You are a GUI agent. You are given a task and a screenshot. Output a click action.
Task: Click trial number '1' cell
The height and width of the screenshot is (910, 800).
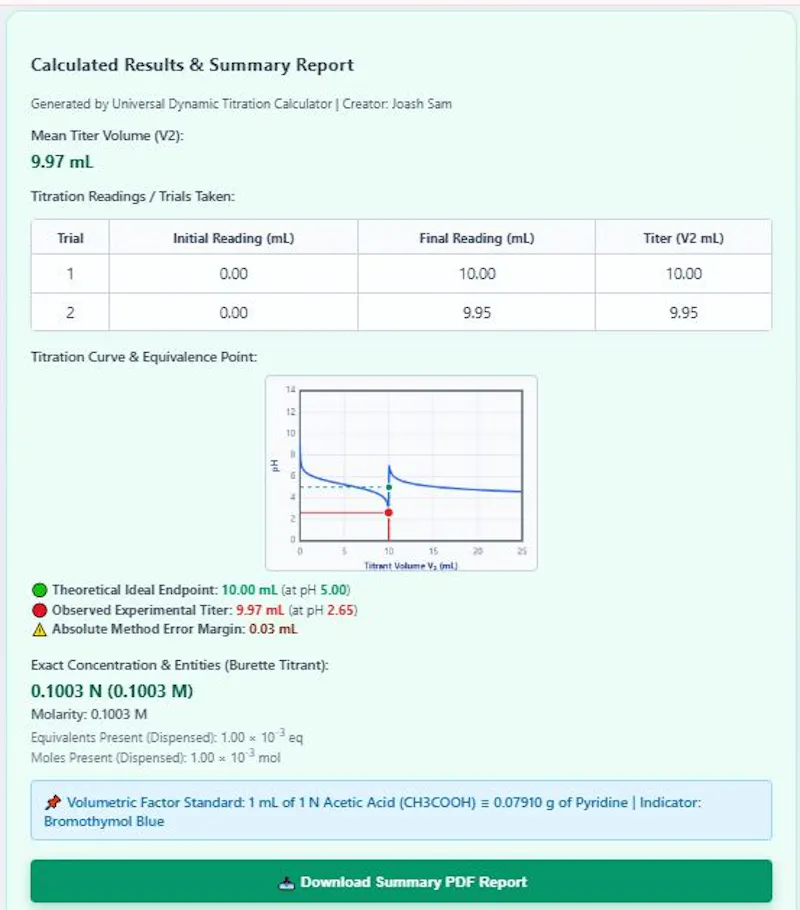coord(70,273)
